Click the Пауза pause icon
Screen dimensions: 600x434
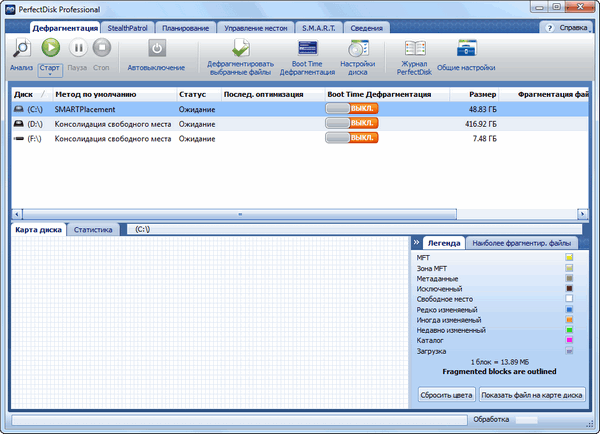[x=77, y=48]
